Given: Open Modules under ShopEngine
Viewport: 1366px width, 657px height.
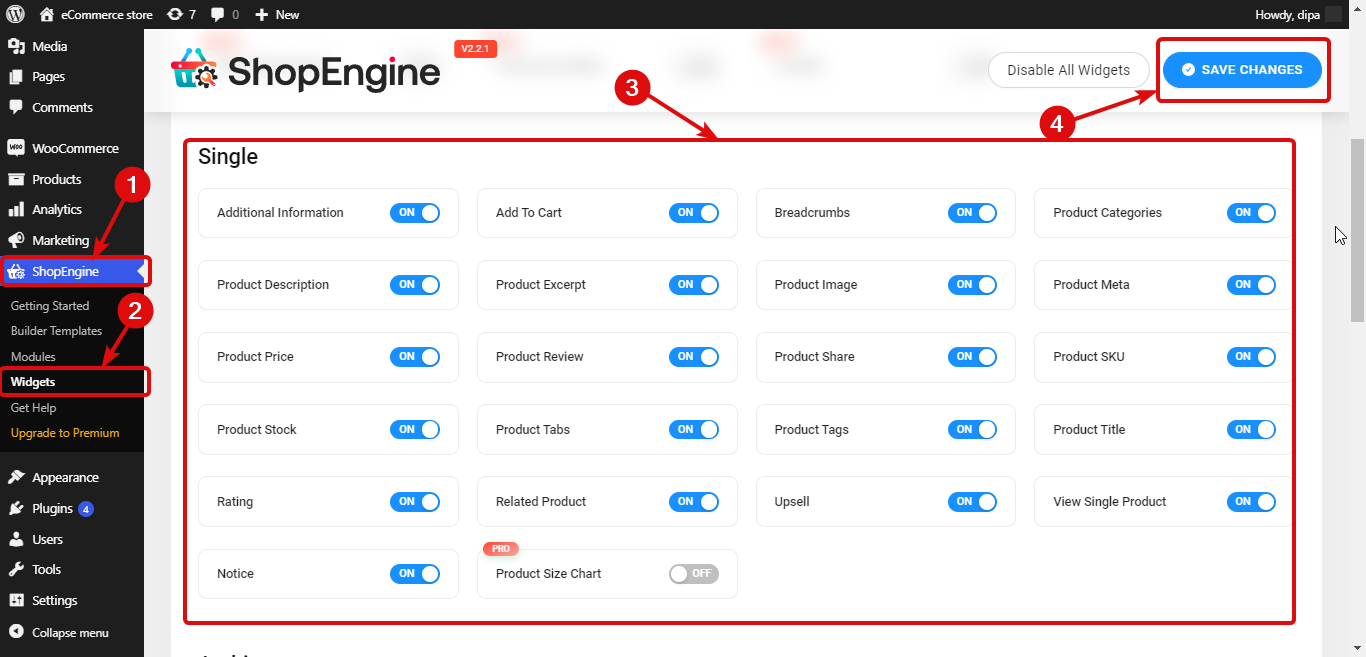Looking at the screenshot, I should 32,356.
